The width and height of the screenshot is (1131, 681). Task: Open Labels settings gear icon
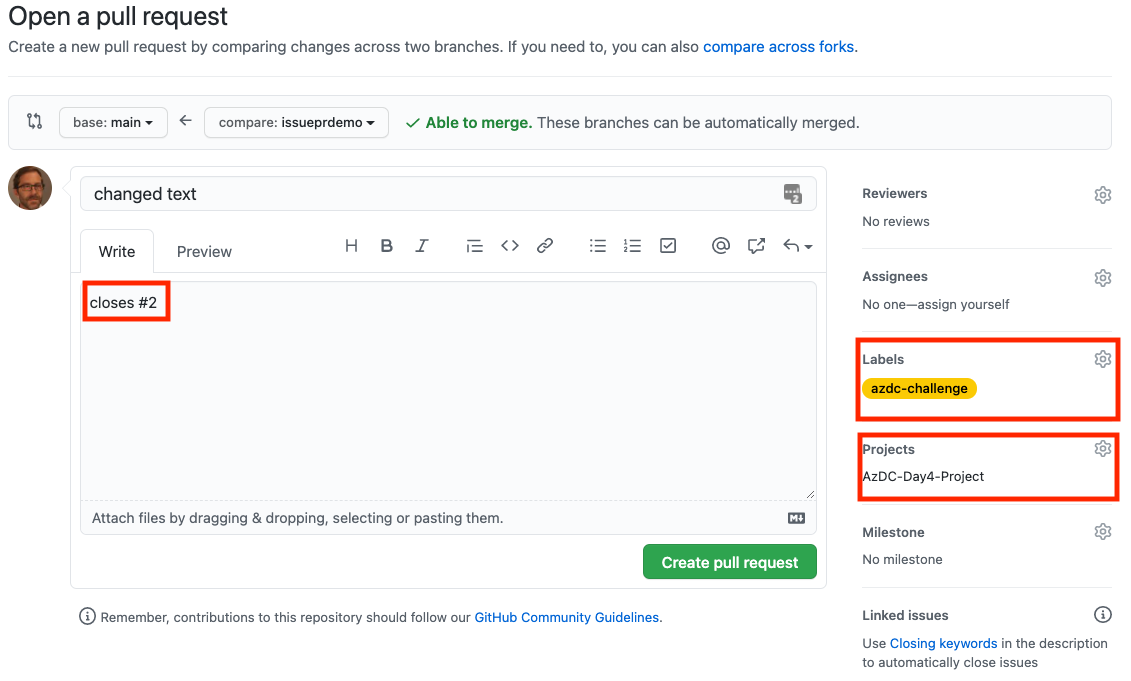click(x=1102, y=359)
